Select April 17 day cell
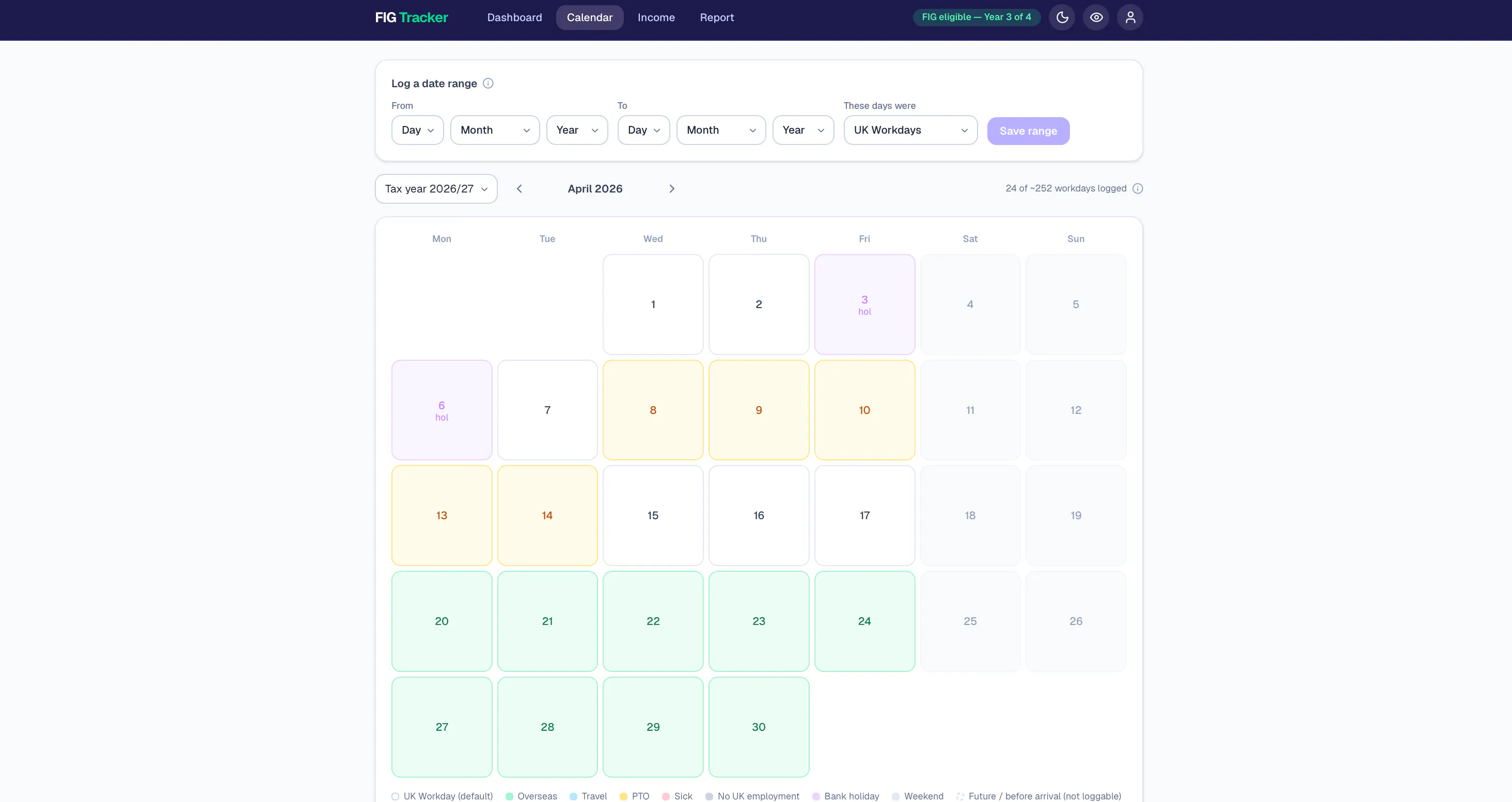The image size is (1512, 802). point(864,516)
